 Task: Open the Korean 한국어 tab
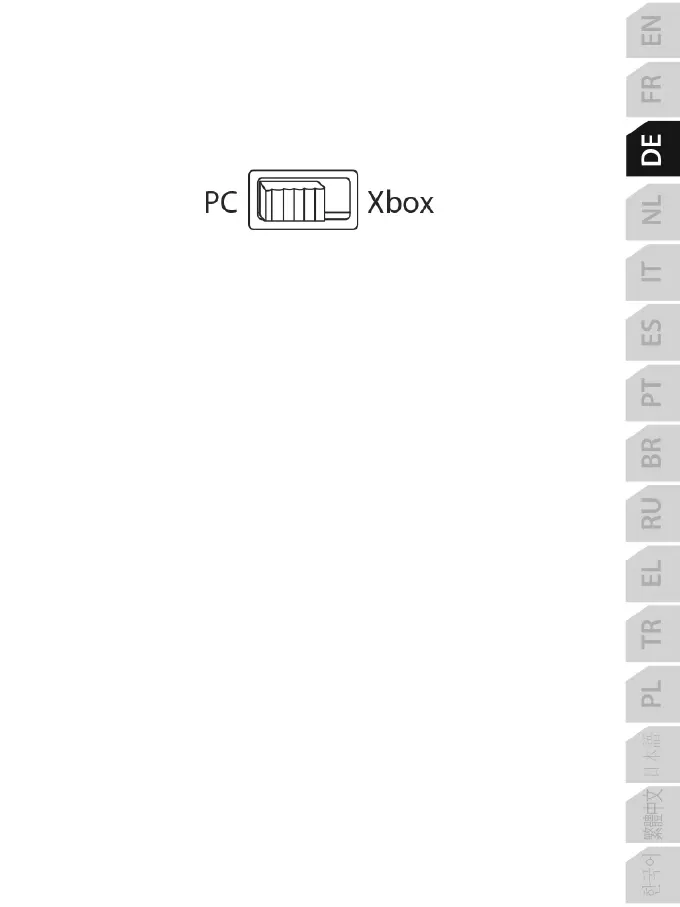653,876
